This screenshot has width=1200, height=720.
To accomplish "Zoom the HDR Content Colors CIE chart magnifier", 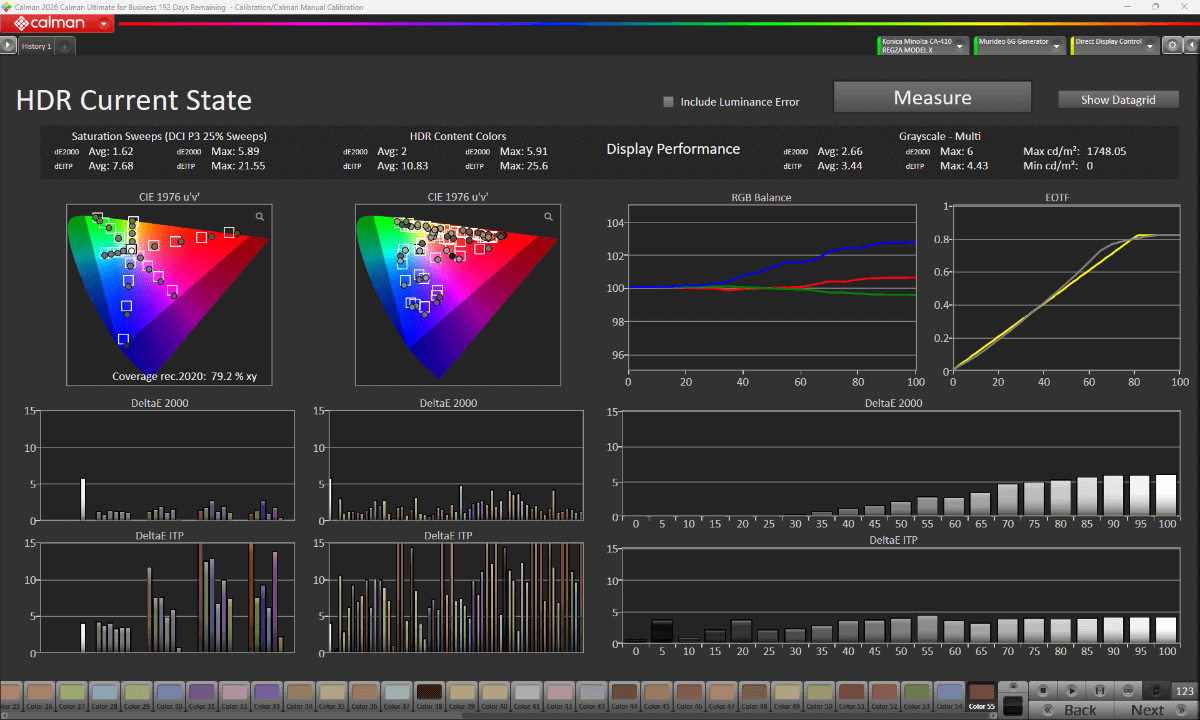I will [548, 216].
